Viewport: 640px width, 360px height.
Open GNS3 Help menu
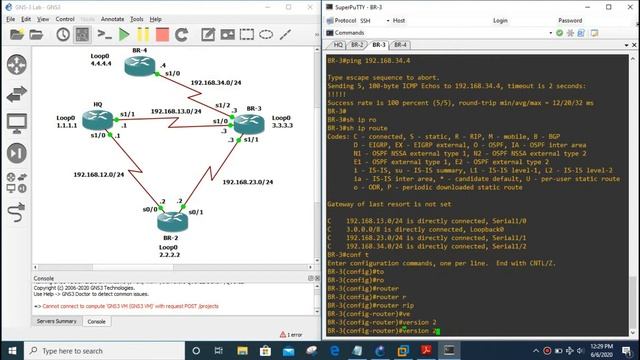[156, 19]
